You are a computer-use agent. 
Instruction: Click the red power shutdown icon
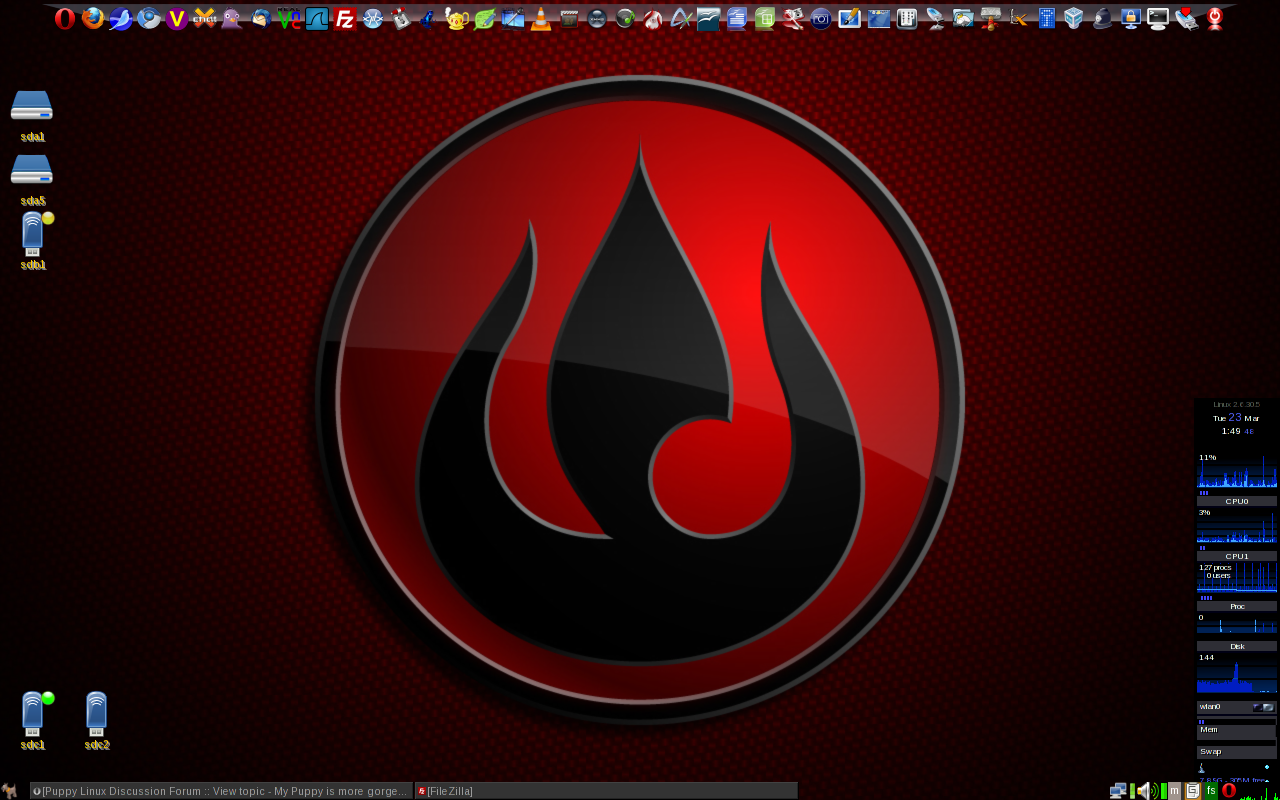(1215, 18)
